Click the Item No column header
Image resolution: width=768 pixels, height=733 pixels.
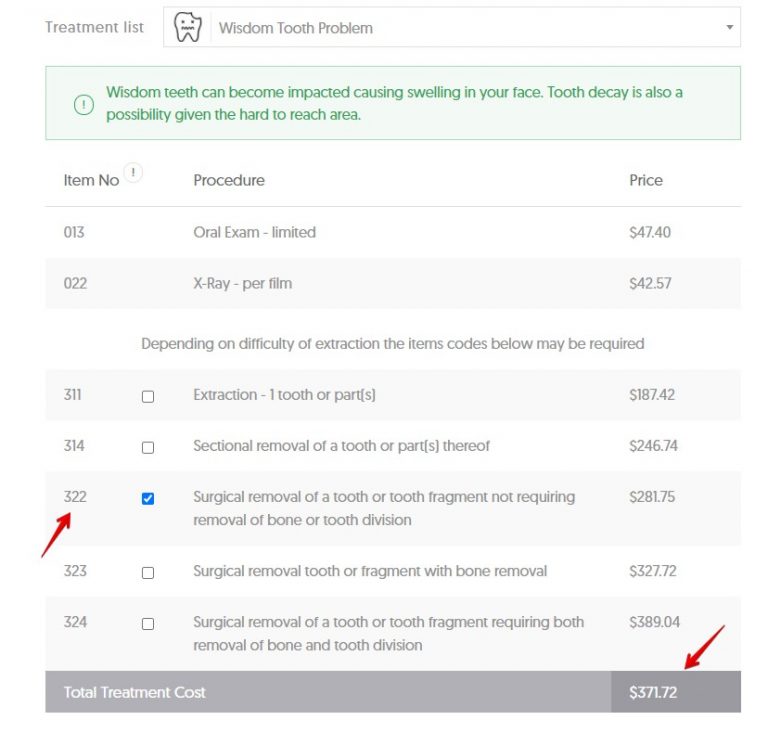coord(91,180)
